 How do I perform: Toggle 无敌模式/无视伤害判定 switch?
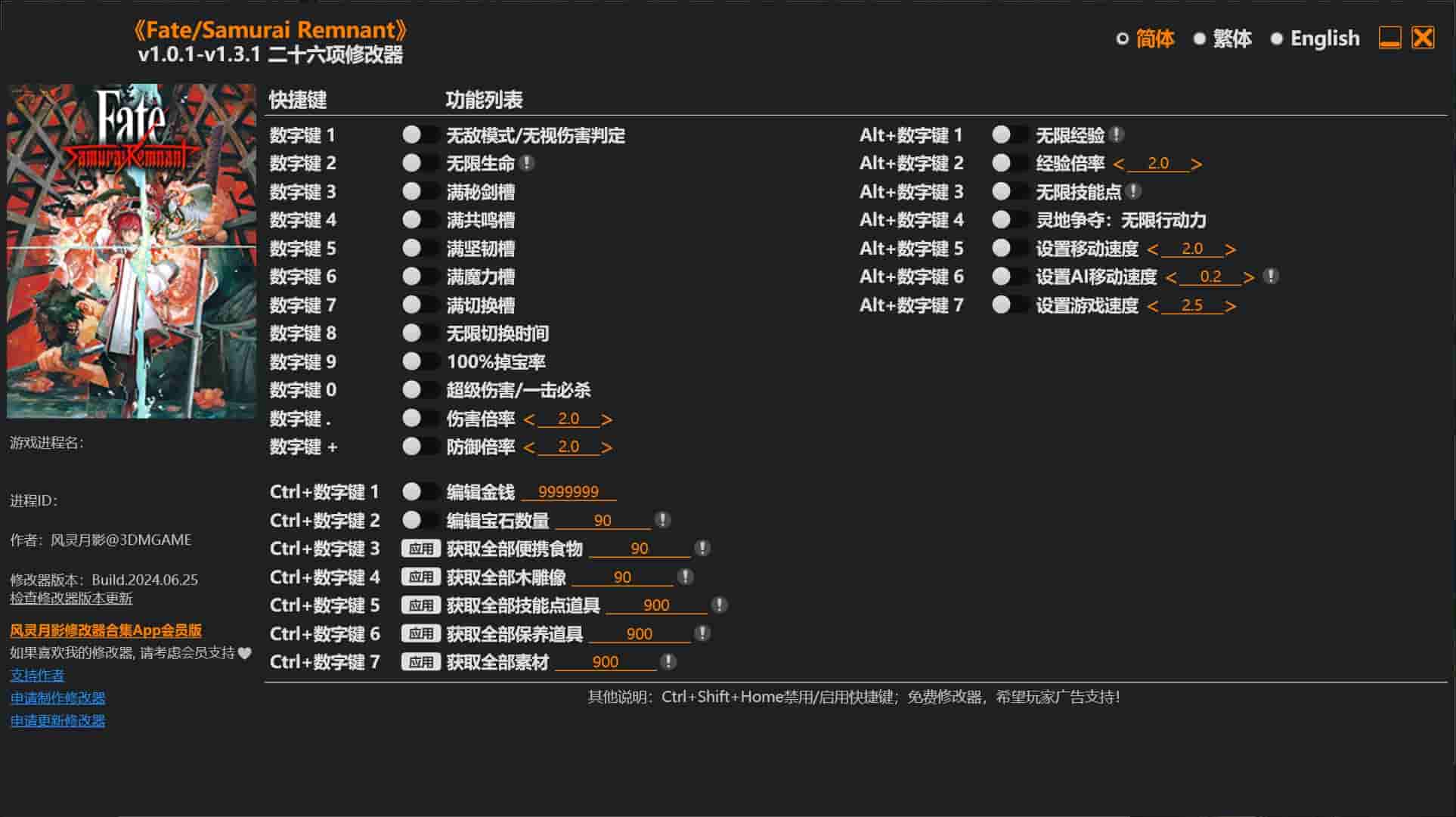[x=420, y=135]
